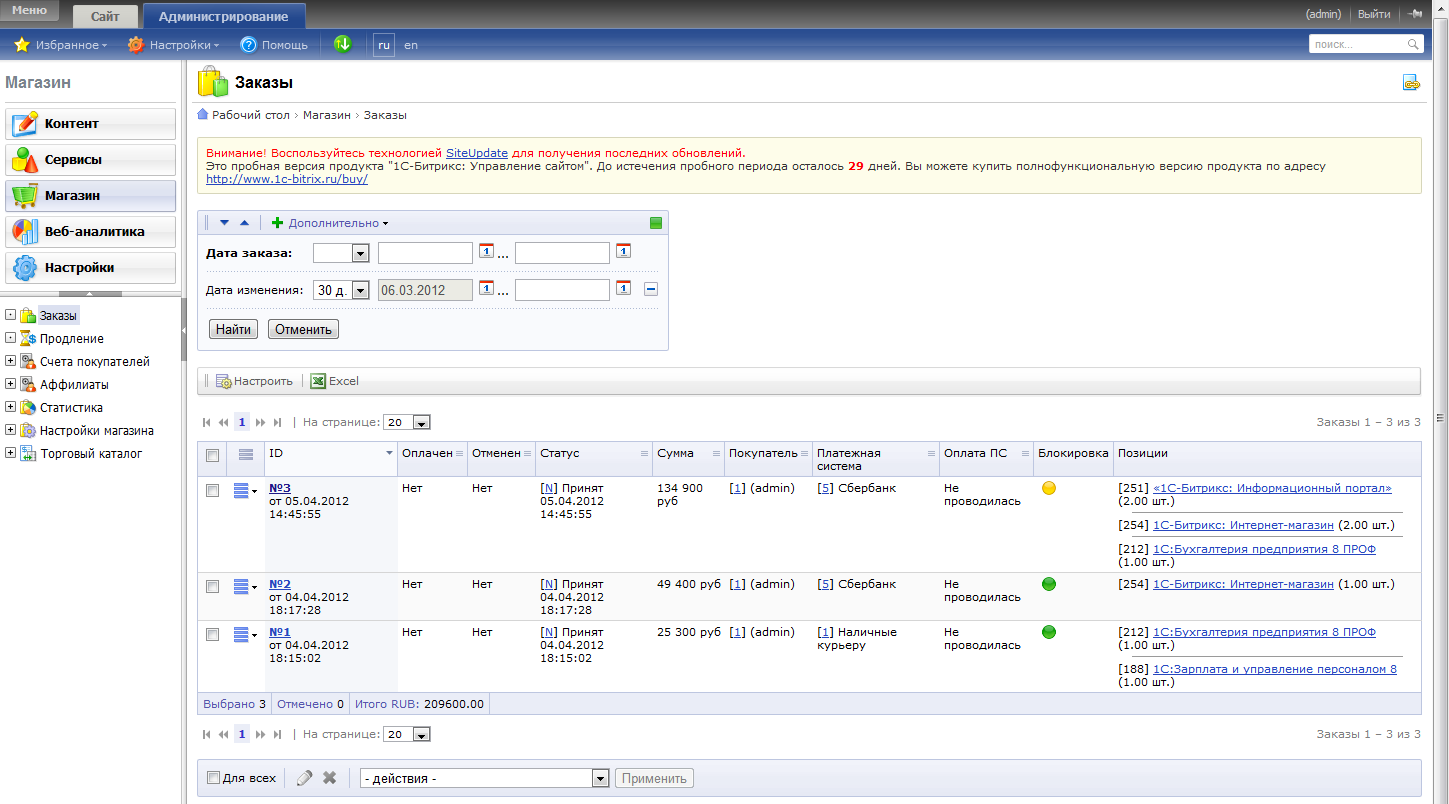The height and width of the screenshot is (804, 1449).
Task: Toggle the select-all checkbox in table header
Action: [212, 455]
